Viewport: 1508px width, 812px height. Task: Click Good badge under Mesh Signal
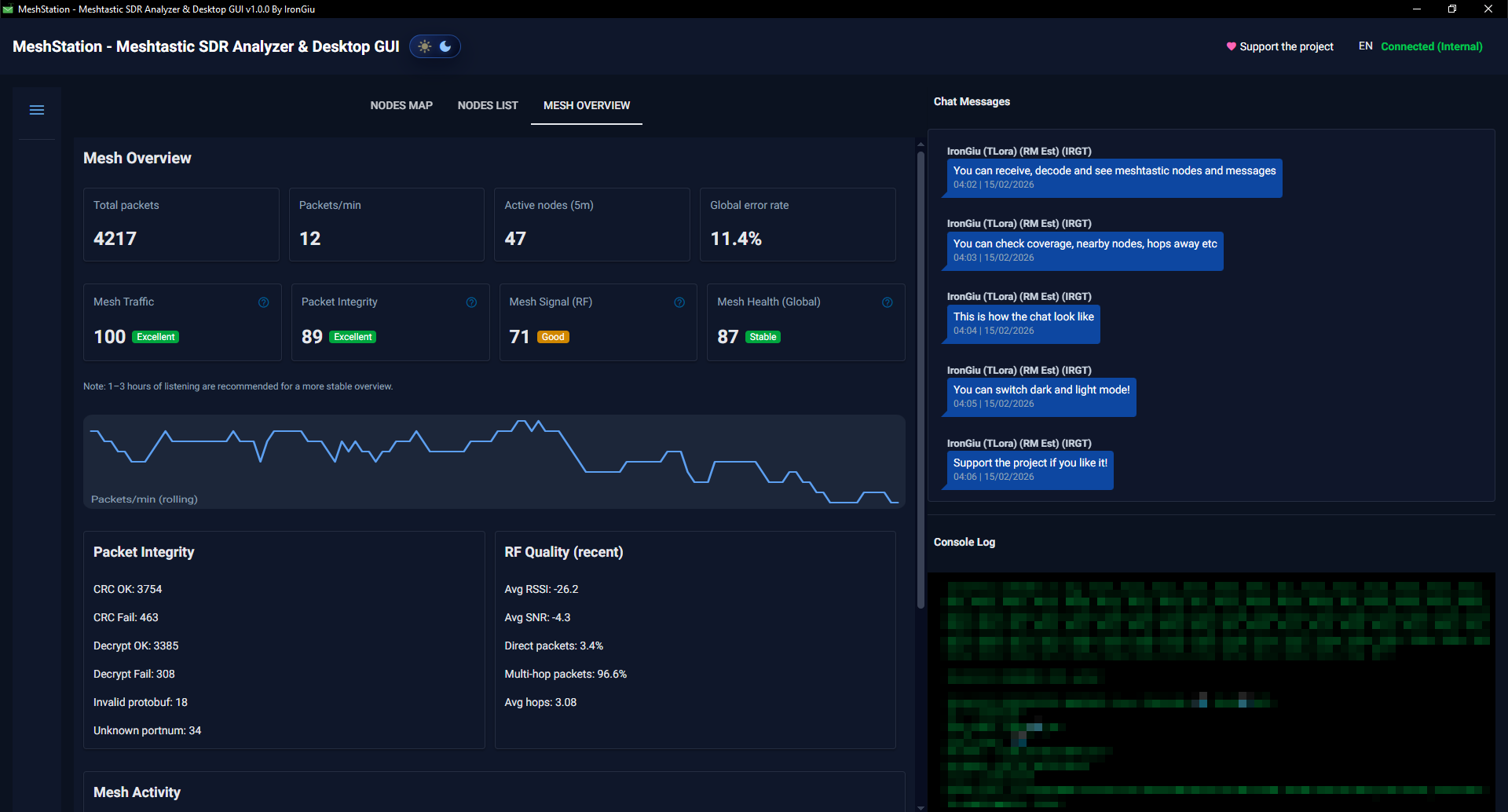(x=553, y=337)
